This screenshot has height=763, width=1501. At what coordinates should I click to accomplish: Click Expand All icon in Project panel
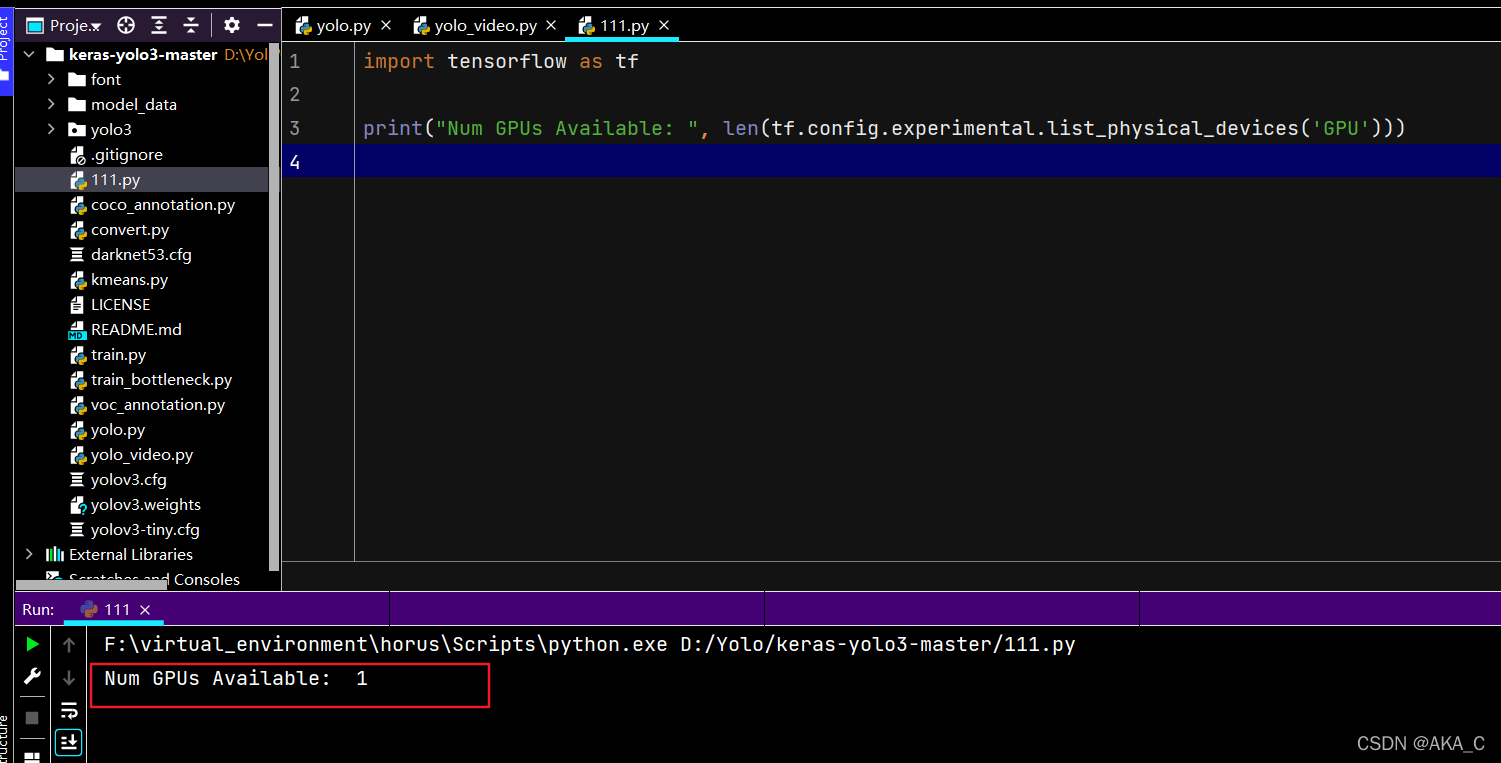tap(159, 25)
